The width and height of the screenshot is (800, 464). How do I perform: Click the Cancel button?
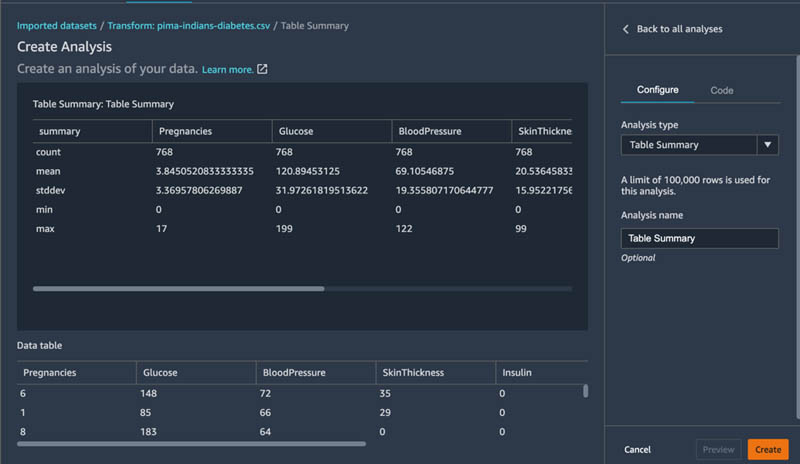tap(637, 450)
